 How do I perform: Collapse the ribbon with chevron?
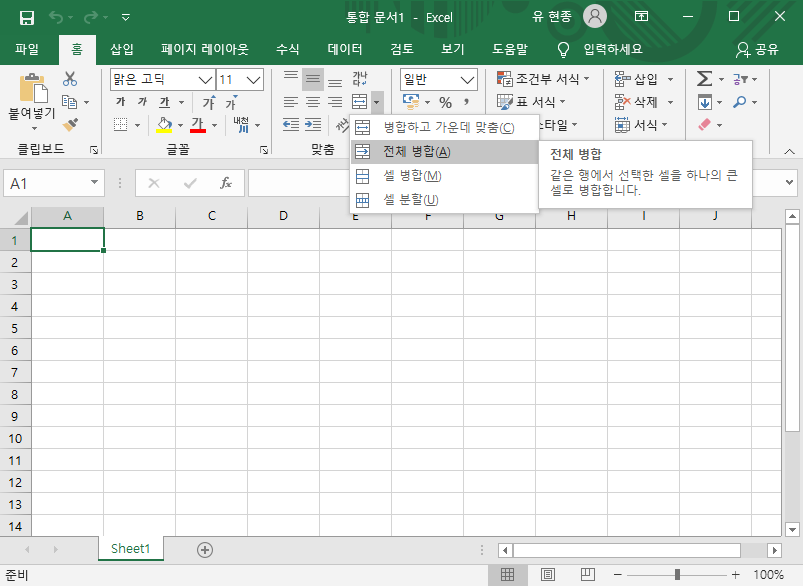click(x=789, y=152)
